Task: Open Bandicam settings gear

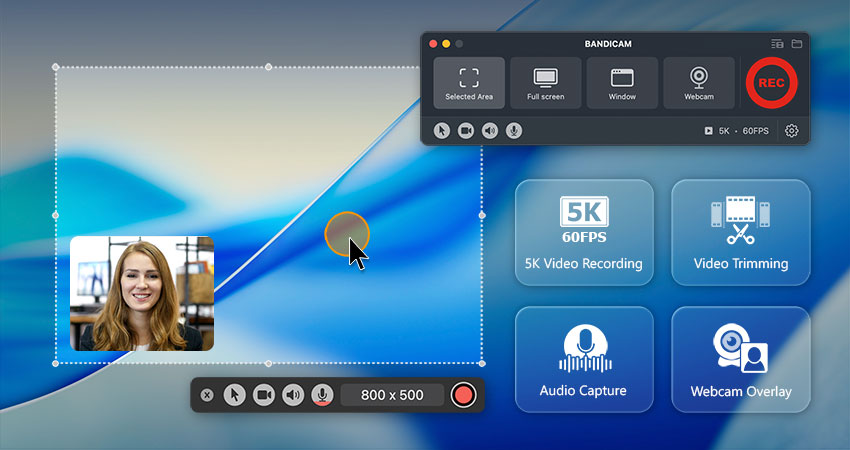Action: point(791,130)
